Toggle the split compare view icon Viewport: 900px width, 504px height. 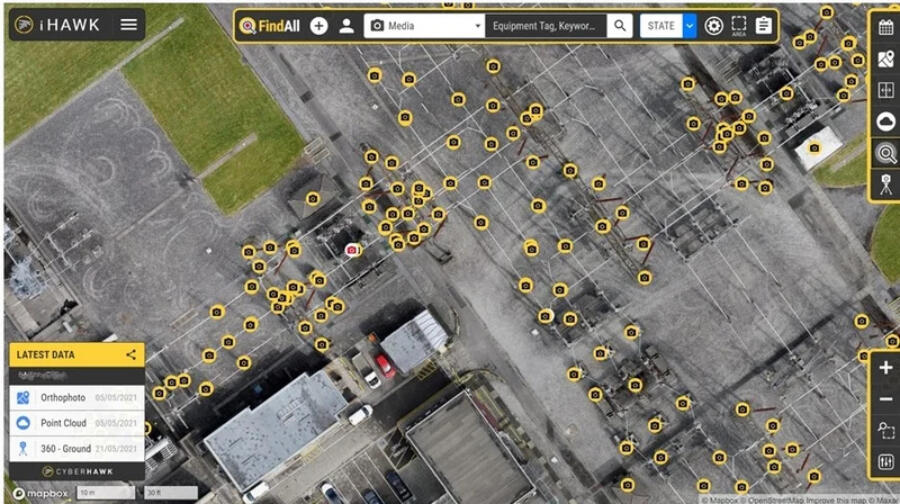click(885, 90)
